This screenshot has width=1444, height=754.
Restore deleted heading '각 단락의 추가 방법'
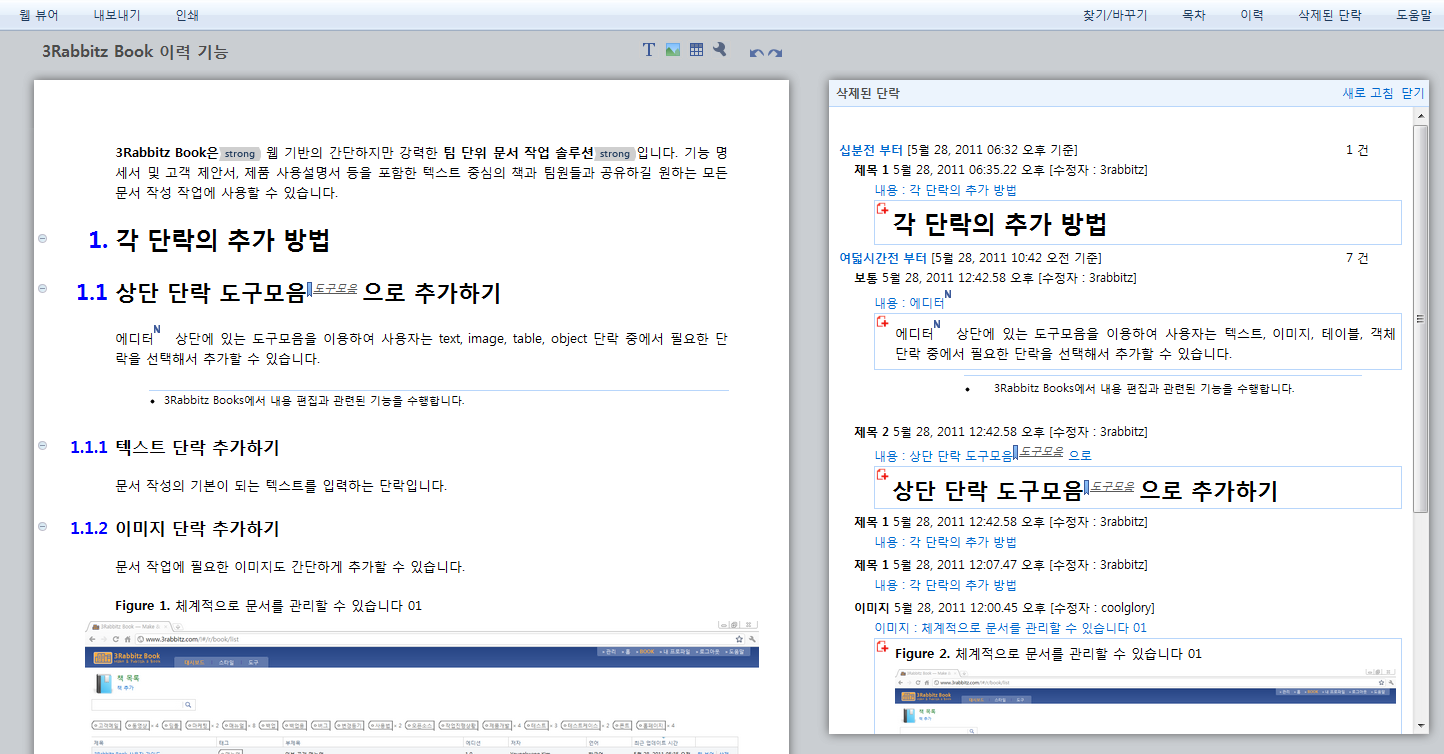[883, 209]
